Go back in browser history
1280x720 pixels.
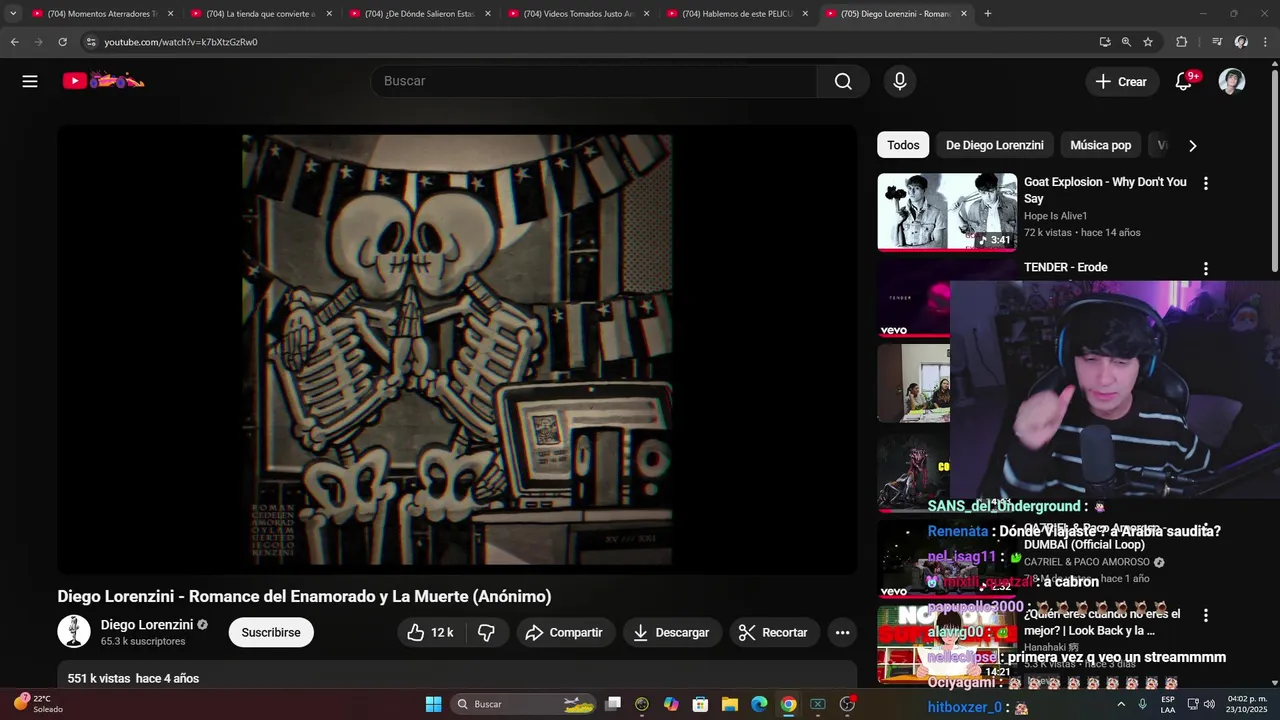[x=14, y=42]
